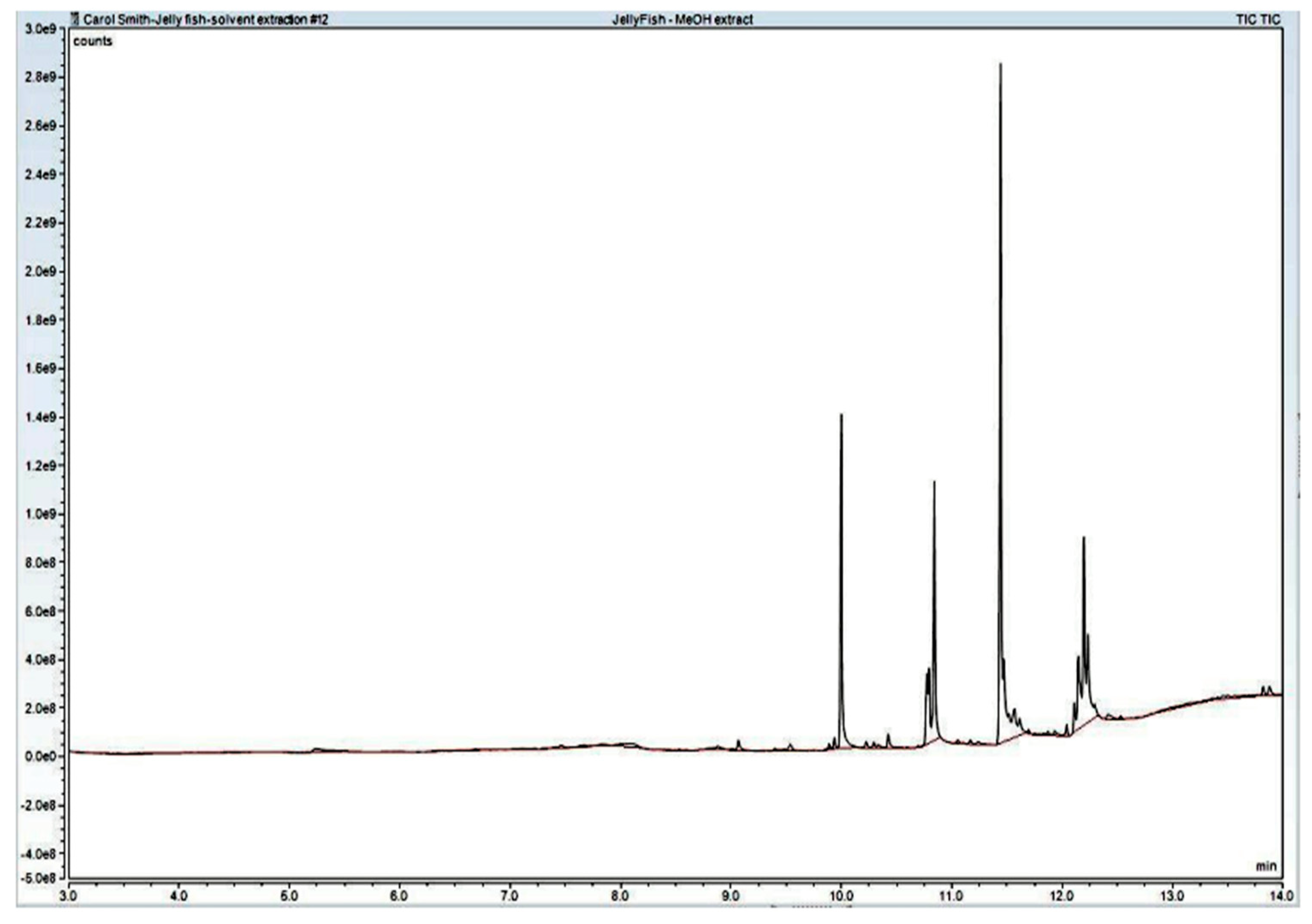This screenshot has height=924, width=1312.
Task: Select the 'min' x-axis unit label
Action: point(1266,866)
